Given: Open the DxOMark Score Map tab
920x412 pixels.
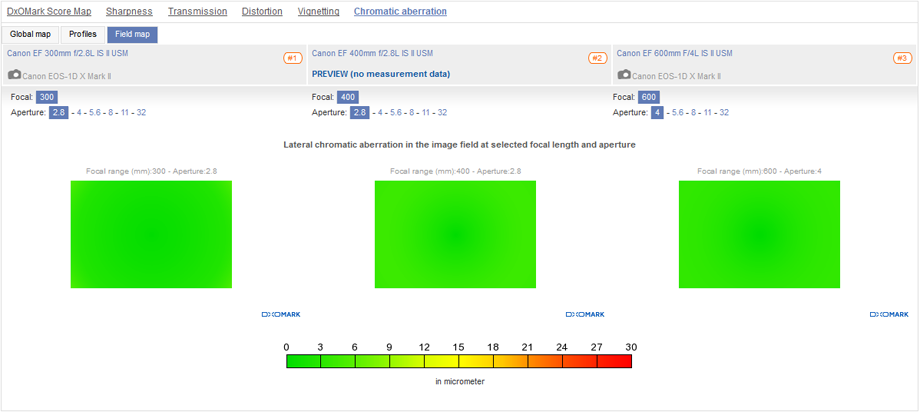Looking at the screenshot, I should pyautogui.click(x=49, y=11).
